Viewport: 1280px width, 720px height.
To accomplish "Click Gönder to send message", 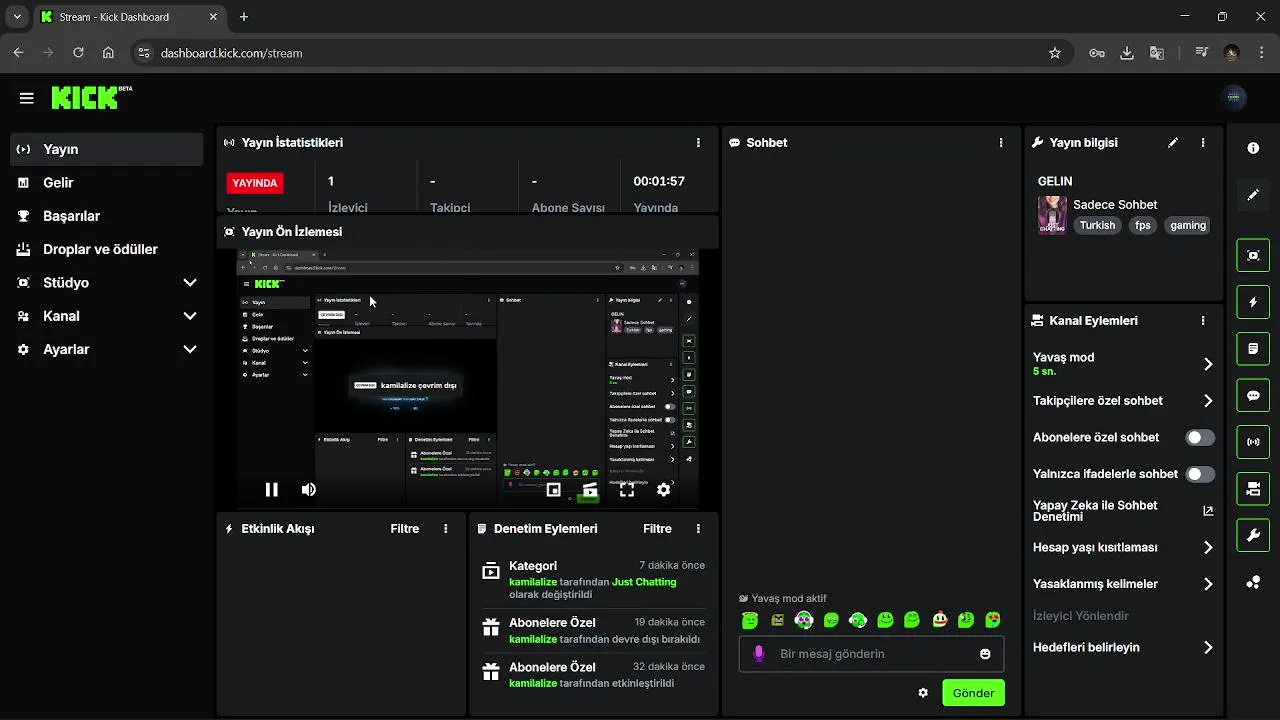I will (x=973, y=693).
